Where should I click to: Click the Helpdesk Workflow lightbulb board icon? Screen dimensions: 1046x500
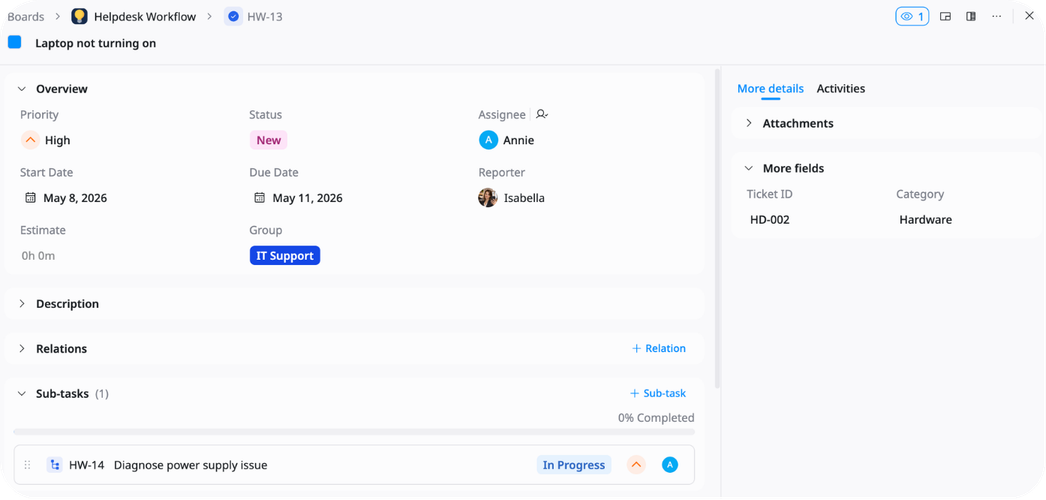tap(79, 17)
